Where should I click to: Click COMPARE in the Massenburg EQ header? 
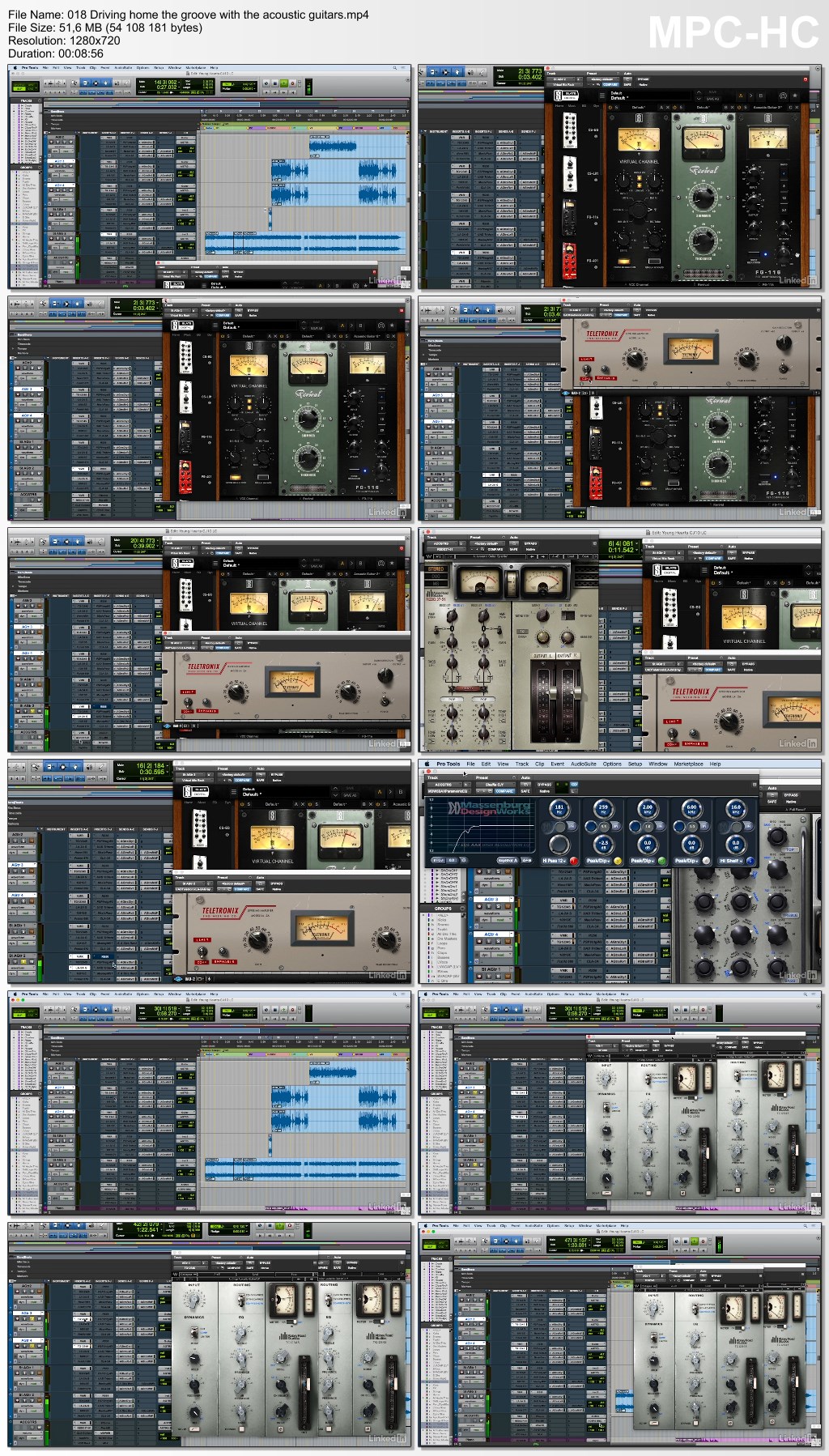pyautogui.click(x=505, y=791)
